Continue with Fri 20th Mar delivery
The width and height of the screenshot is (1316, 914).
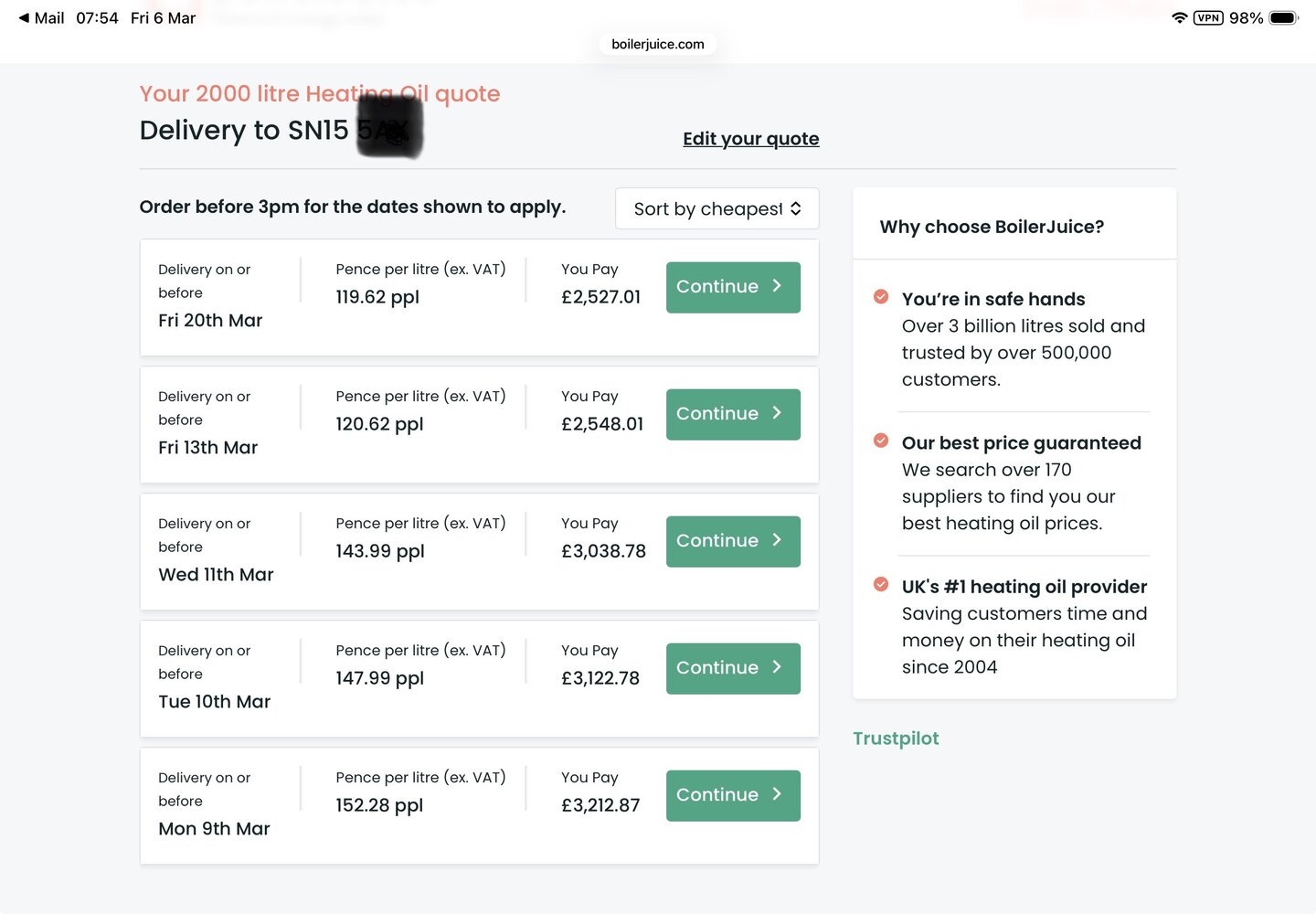733,287
